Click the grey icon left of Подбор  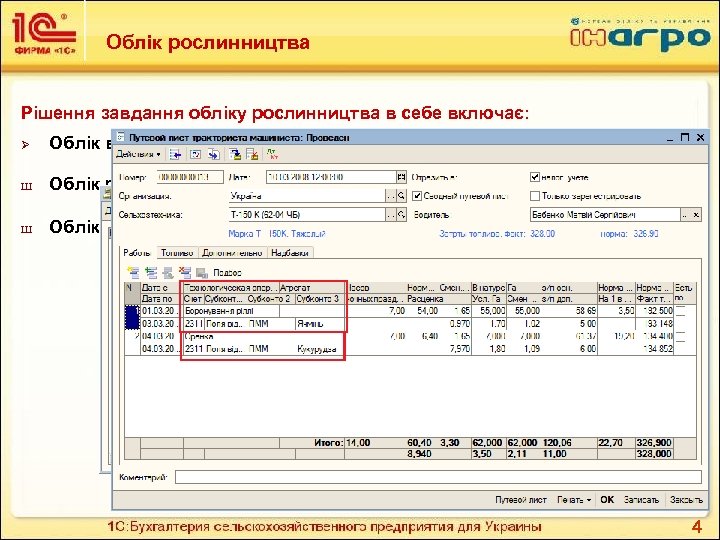[x=202, y=273]
